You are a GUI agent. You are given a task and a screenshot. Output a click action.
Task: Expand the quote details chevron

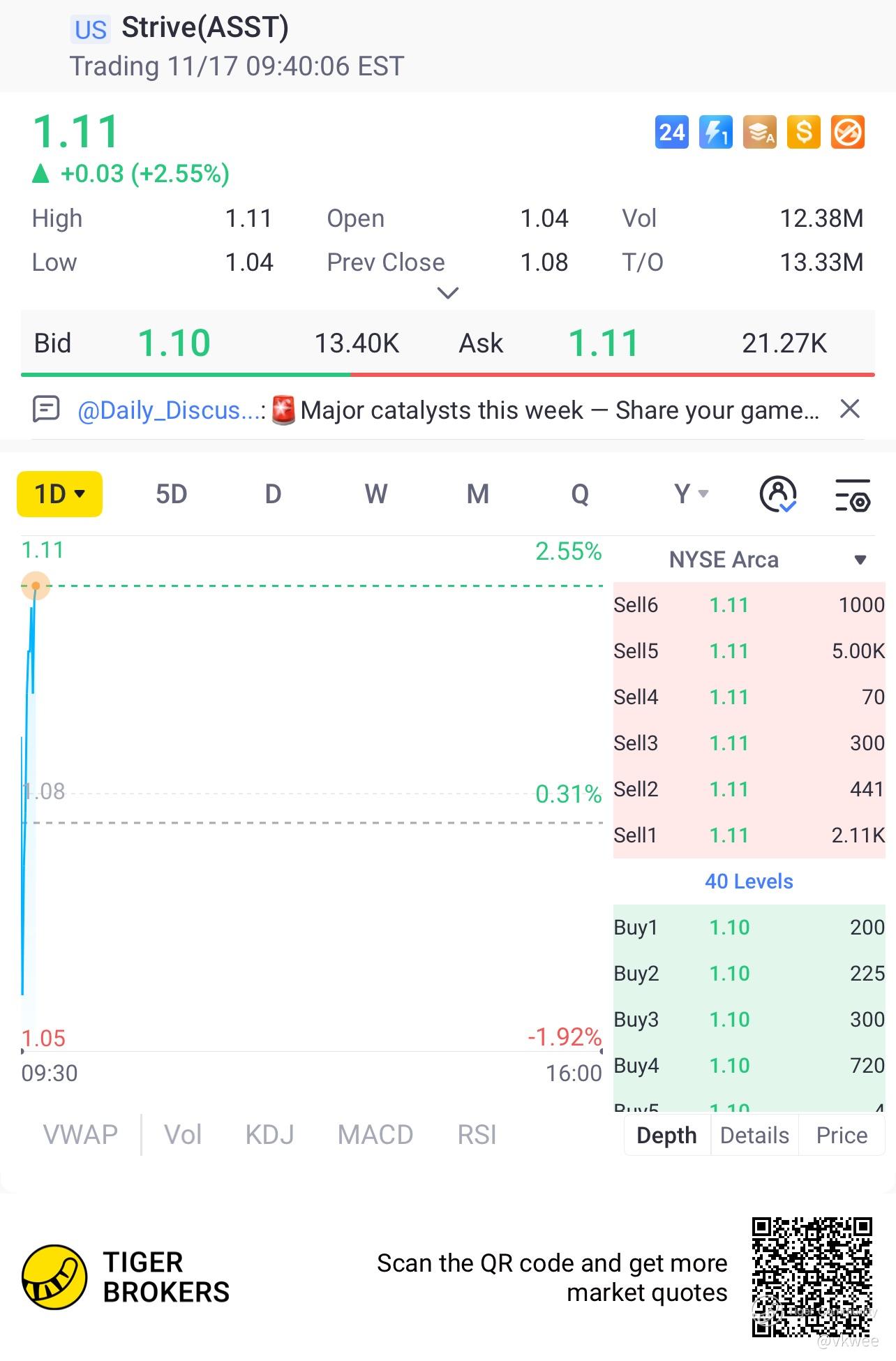pos(447,293)
